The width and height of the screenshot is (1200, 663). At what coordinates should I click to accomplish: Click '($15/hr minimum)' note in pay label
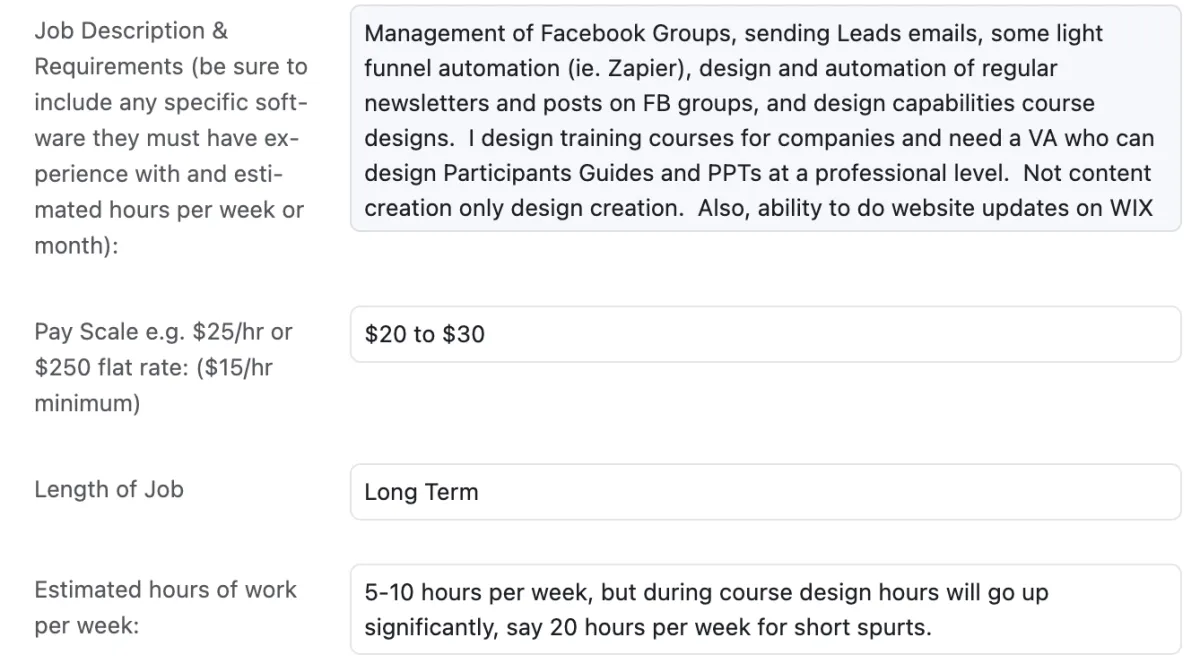point(154,385)
